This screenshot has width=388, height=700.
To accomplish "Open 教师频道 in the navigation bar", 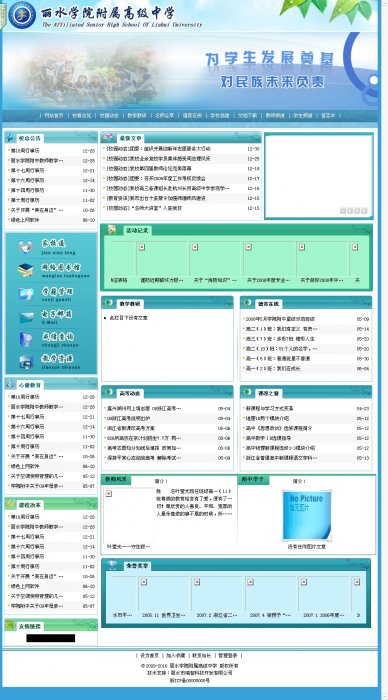I will (x=275, y=115).
